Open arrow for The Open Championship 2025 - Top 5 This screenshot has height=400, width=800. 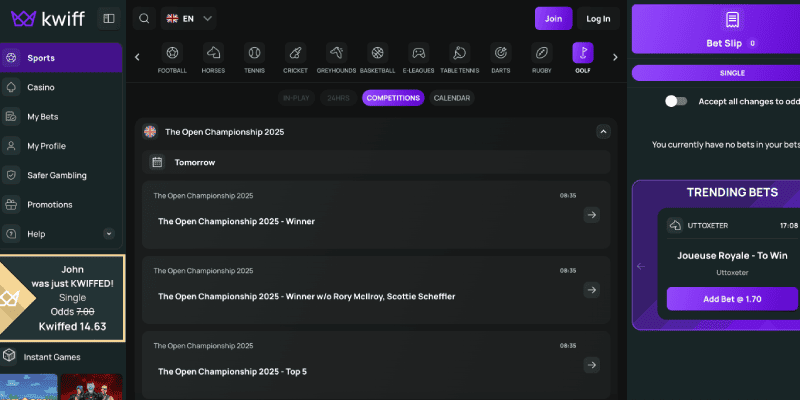click(x=591, y=365)
